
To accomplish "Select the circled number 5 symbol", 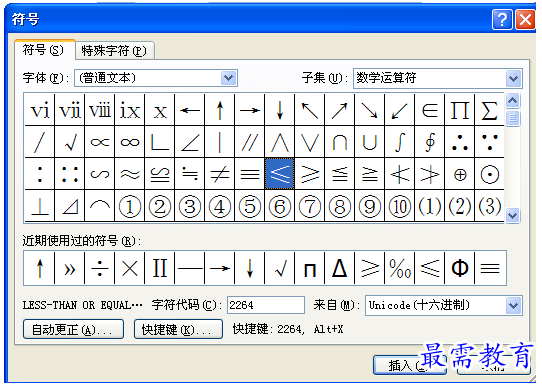I will (x=250, y=206).
